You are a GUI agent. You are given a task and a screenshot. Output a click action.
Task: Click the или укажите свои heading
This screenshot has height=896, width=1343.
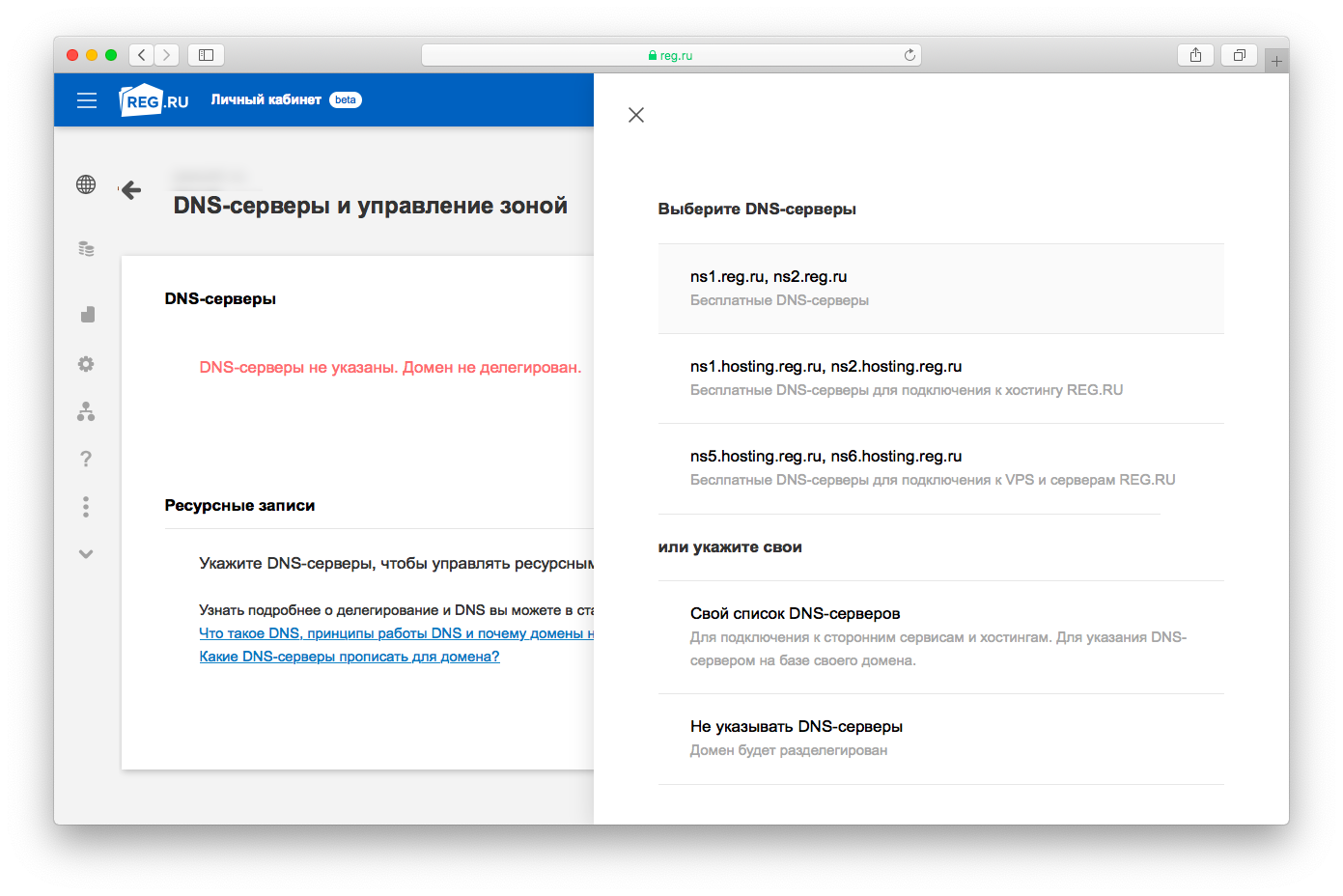pyautogui.click(x=730, y=546)
